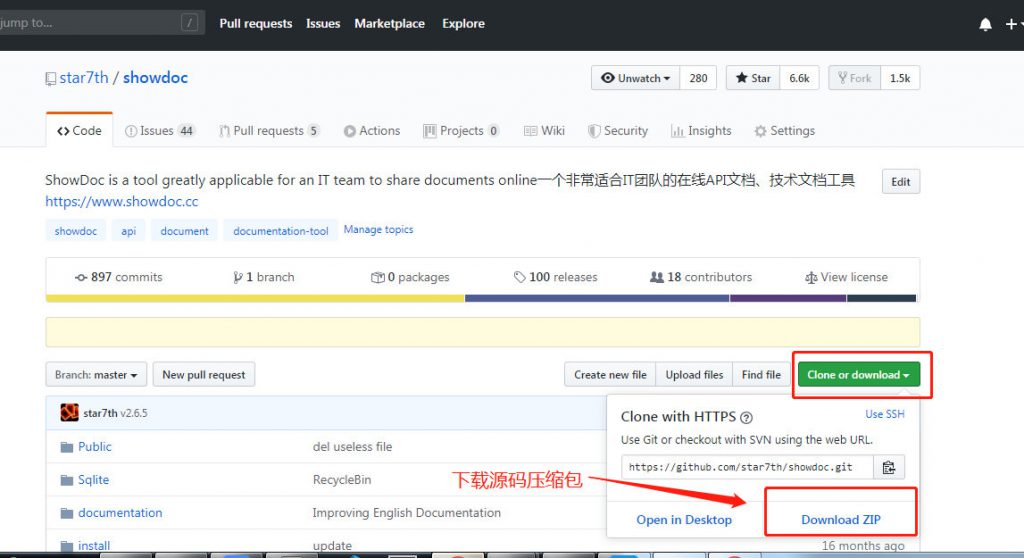Click the Clone with HTTPS help icon
This screenshot has width=1024, height=558.
(746, 418)
